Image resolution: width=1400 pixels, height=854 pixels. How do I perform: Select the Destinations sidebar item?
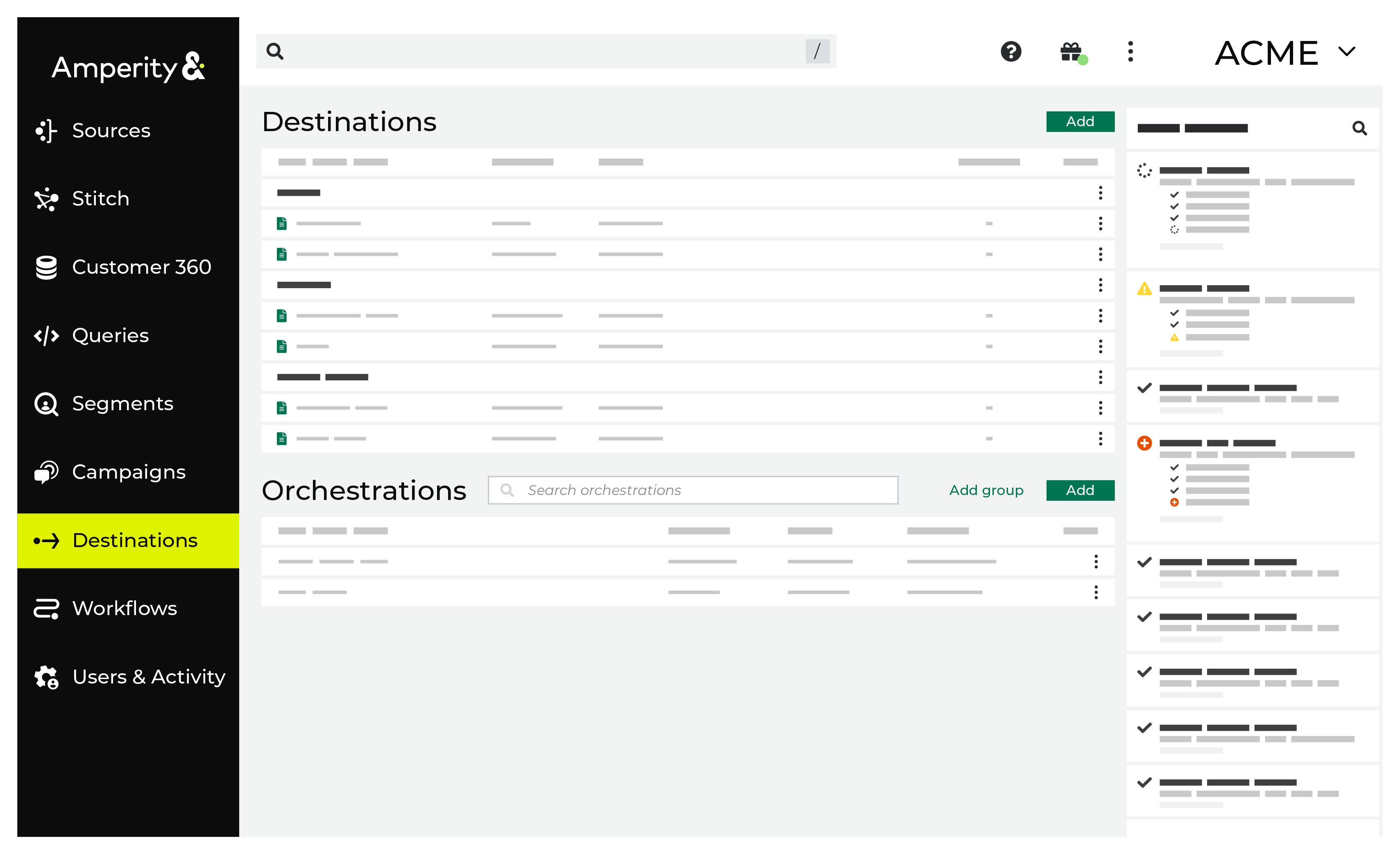coord(128,540)
